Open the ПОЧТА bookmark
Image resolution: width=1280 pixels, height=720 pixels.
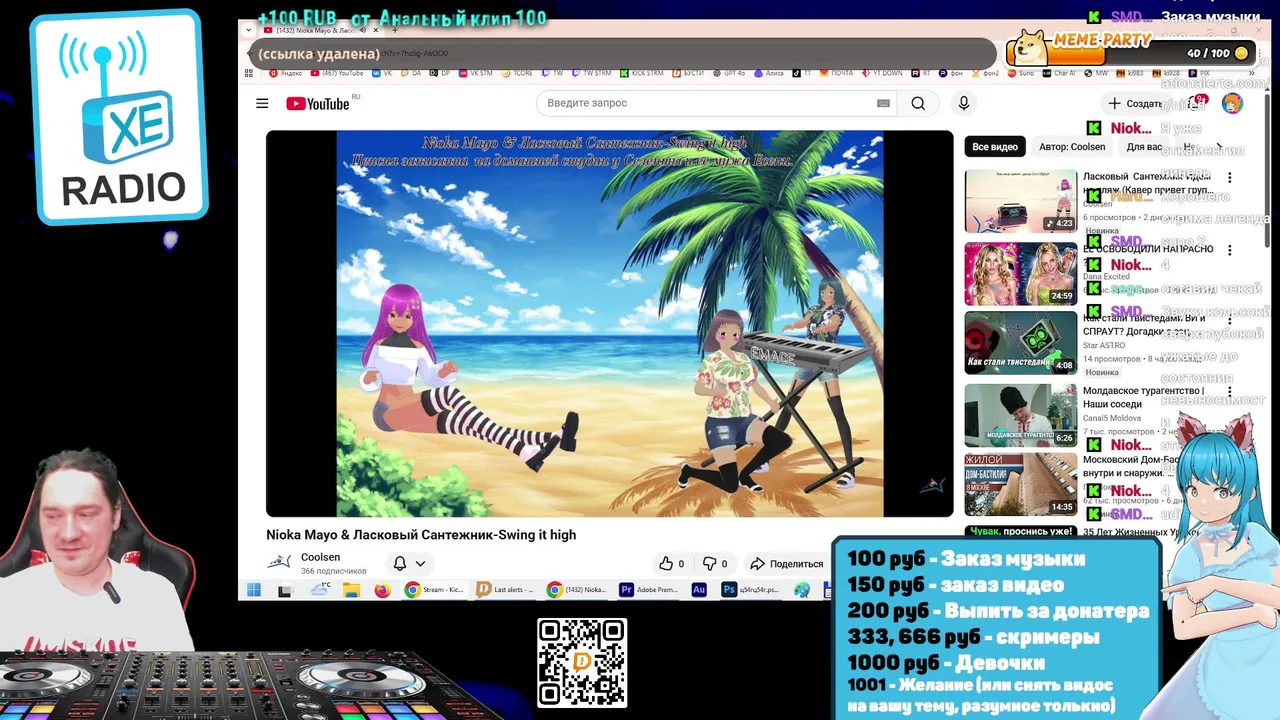(837, 73)
